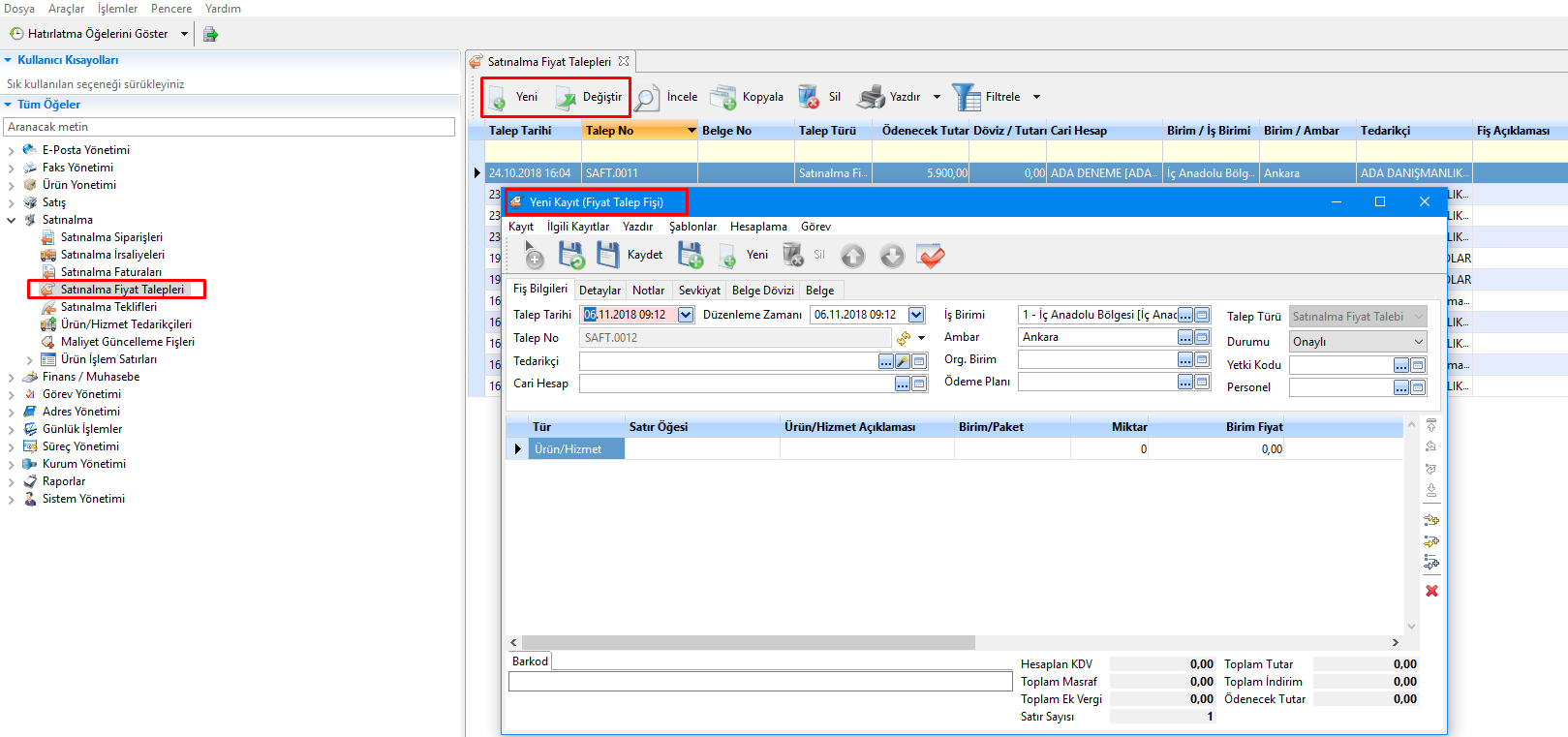Click the Barkod input field
This screenshot has width=1568, height=737.
point(760,682)
